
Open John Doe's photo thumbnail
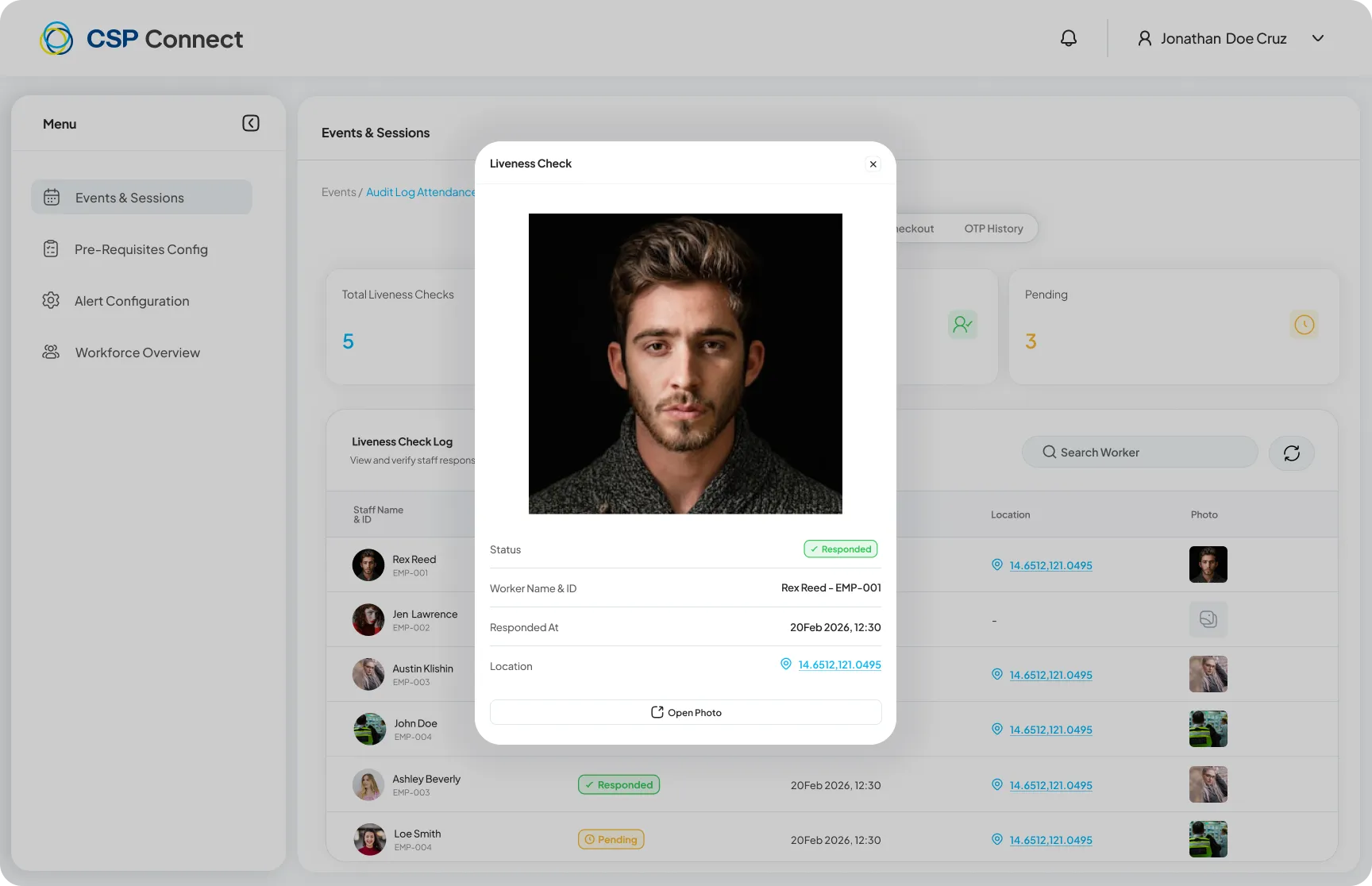1208,729
